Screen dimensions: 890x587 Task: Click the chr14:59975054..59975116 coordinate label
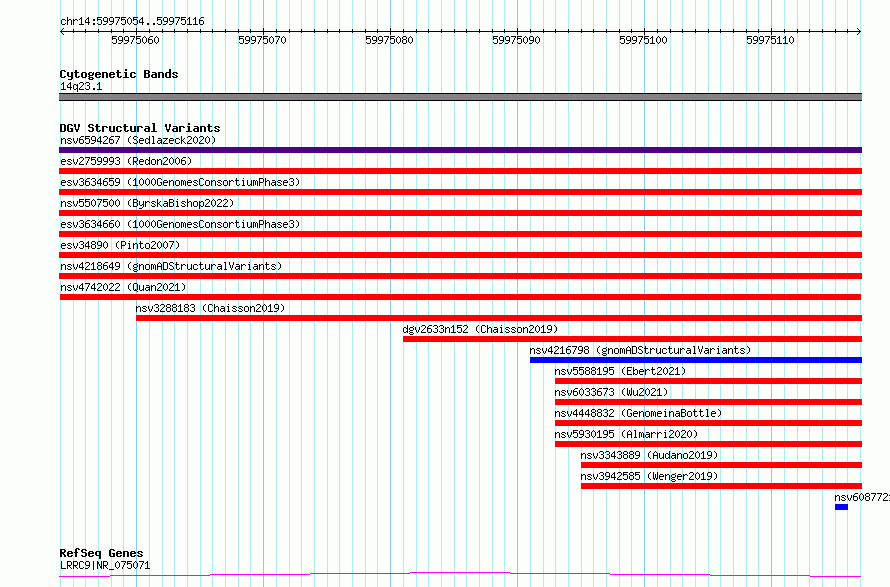(132, 21)
